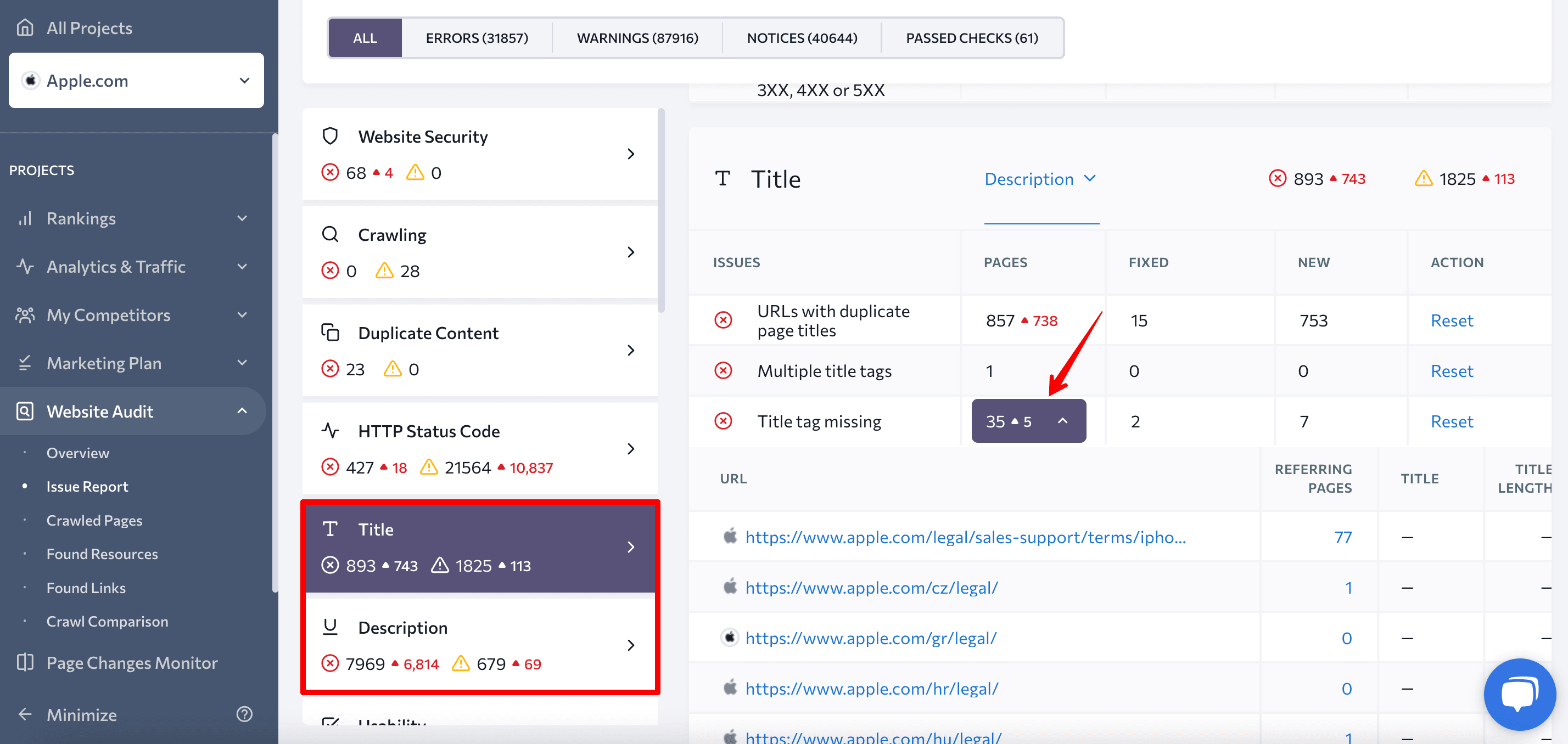The image size is (1568, 744).
Task: Click the left sidebar scrollbar
Action: (x=275, y=362)
